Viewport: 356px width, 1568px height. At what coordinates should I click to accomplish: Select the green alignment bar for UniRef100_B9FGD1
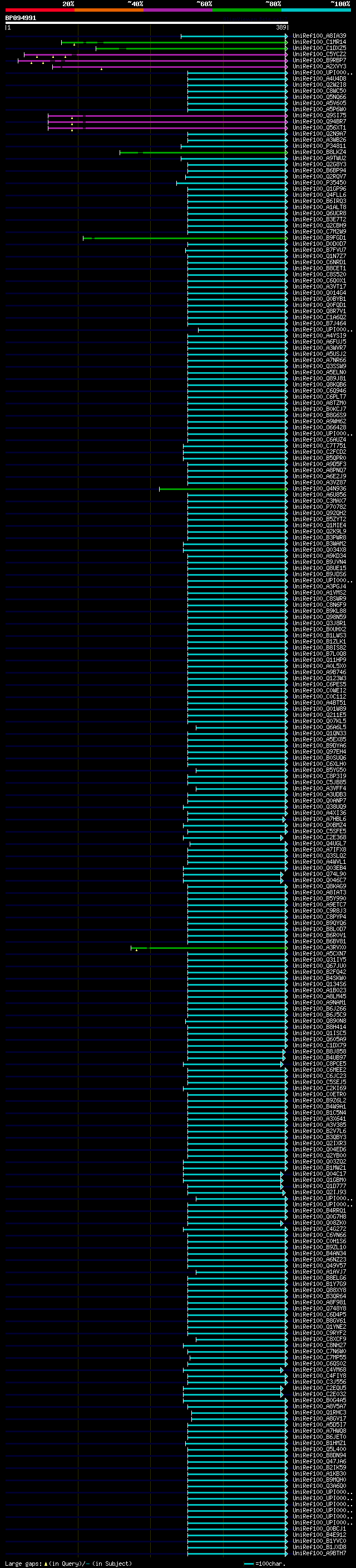(x=185, y=238)
